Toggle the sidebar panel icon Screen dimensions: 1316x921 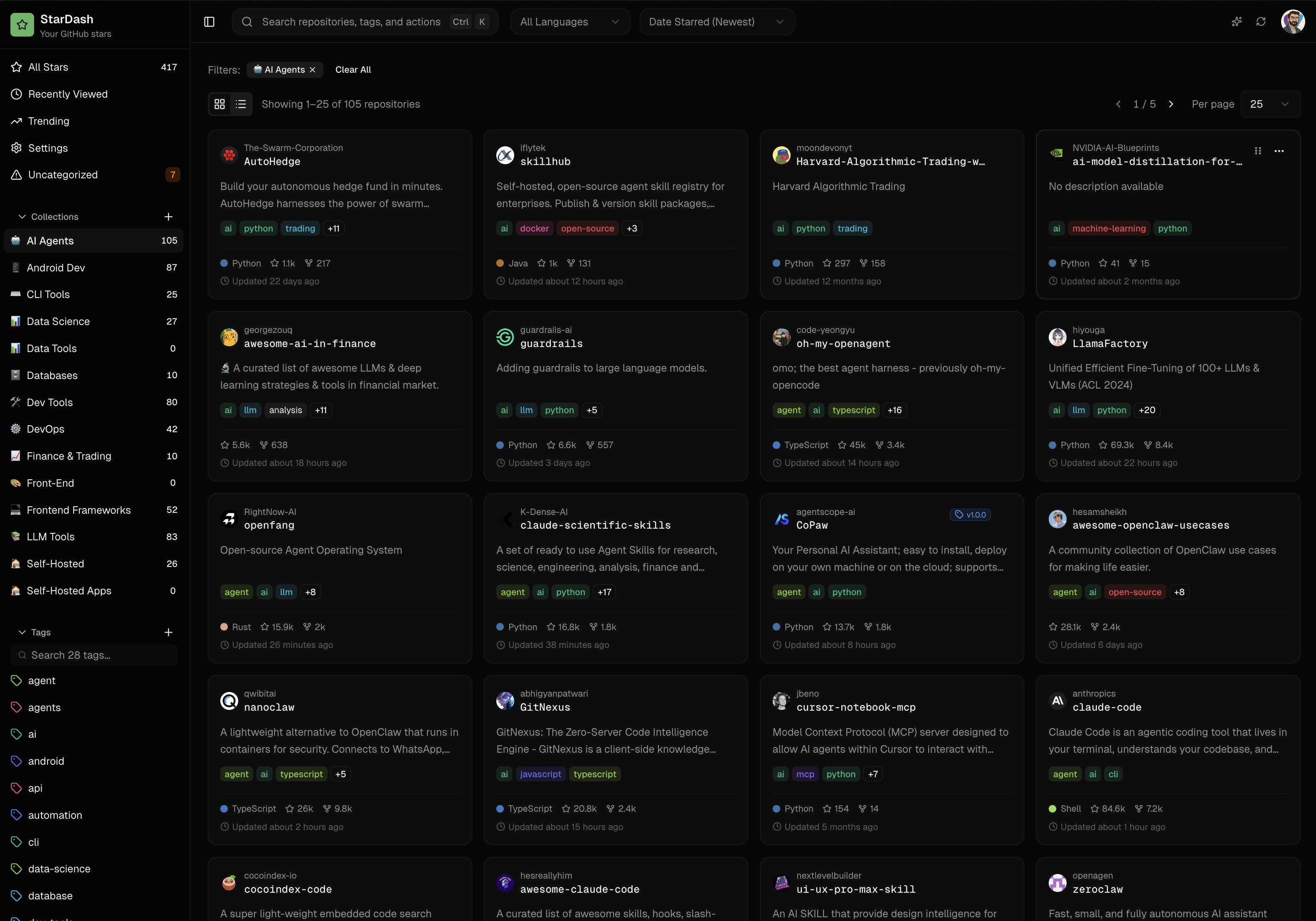pos(209,22)
